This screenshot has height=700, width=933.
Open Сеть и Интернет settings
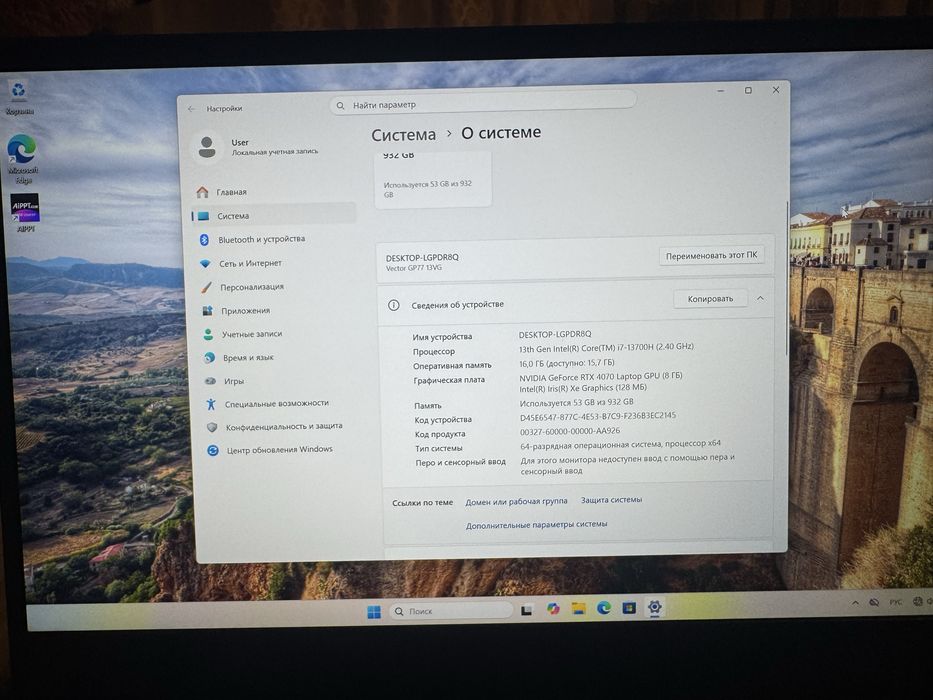tap(275, 263)
